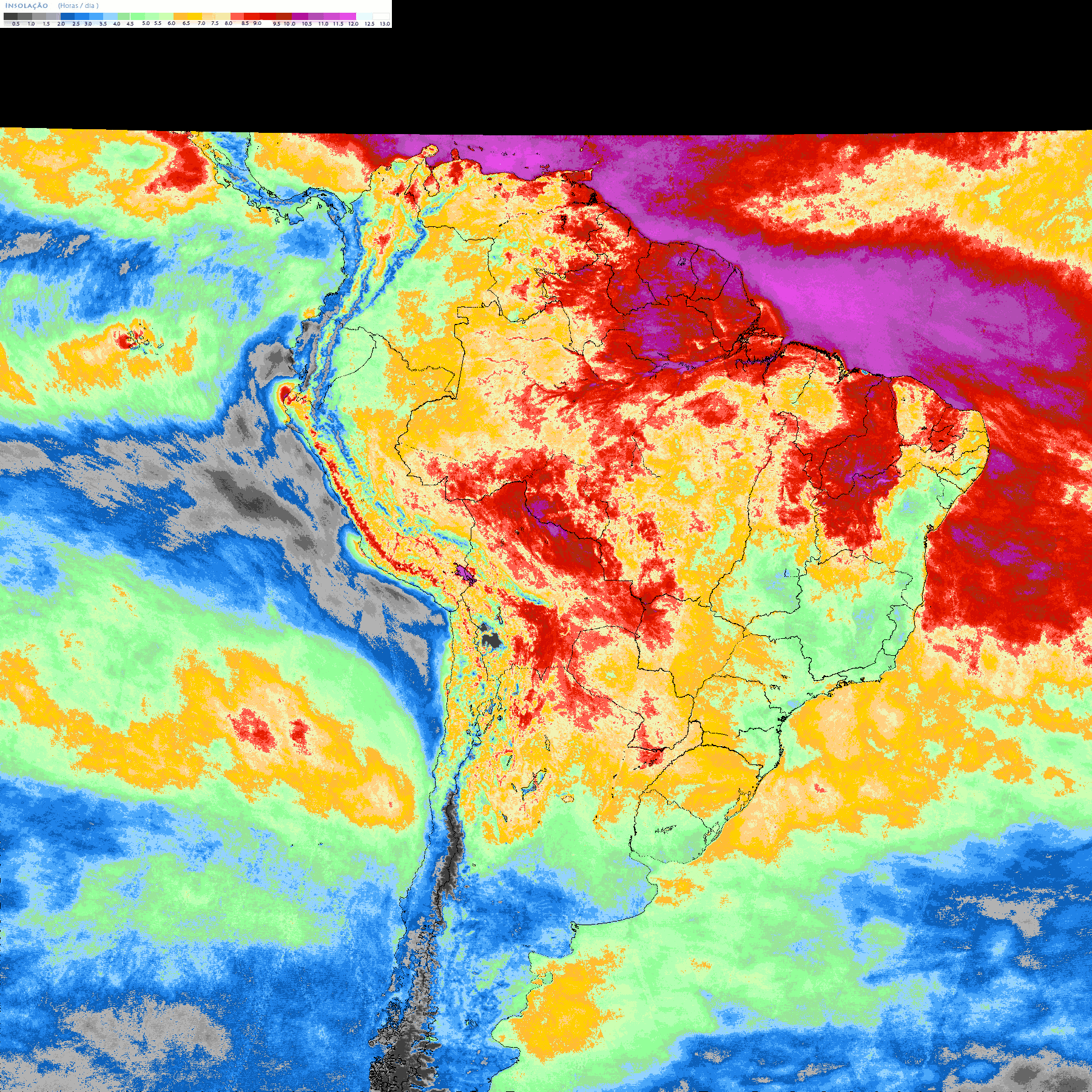Click the 3.0 legend value
1092x1092 pixels.
pyautogui.click(x=88, y=24)
